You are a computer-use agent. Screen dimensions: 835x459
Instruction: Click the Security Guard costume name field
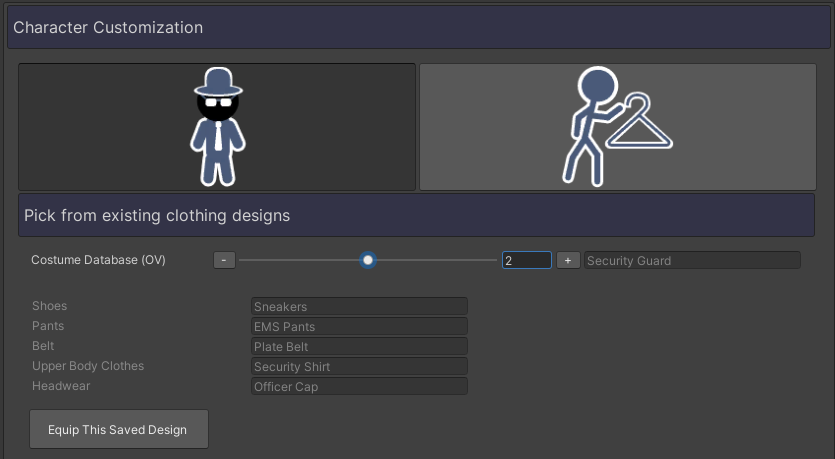[x=692, y=260]
